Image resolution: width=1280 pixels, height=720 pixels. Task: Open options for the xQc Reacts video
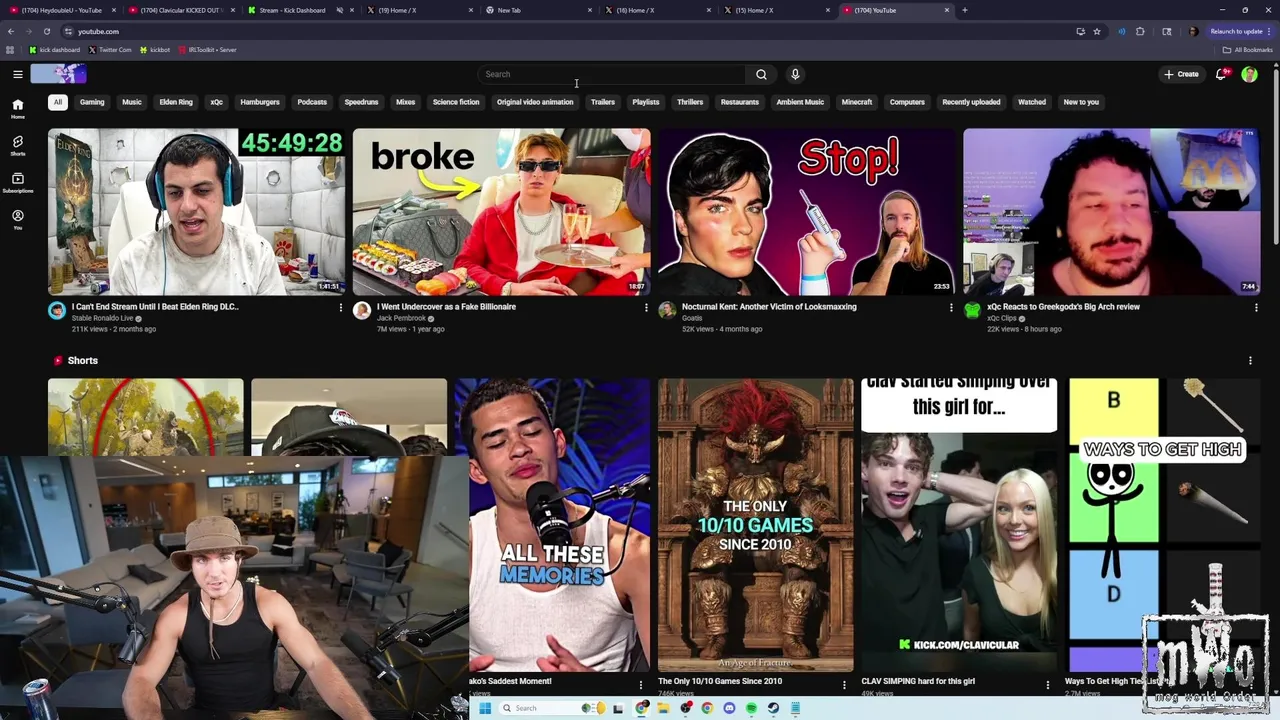(1256, 308)
